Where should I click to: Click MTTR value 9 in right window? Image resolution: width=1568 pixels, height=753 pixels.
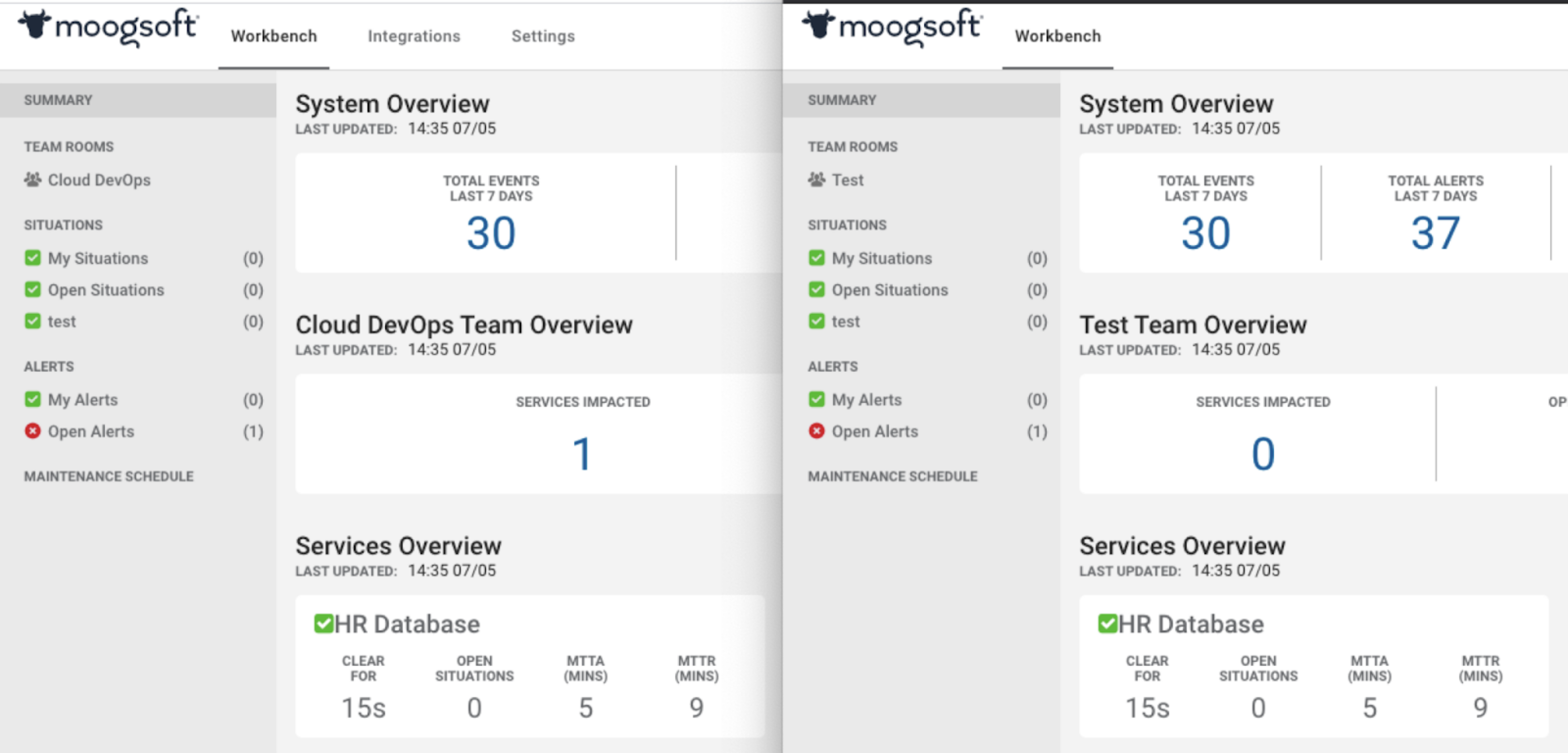click(1481, 708)
